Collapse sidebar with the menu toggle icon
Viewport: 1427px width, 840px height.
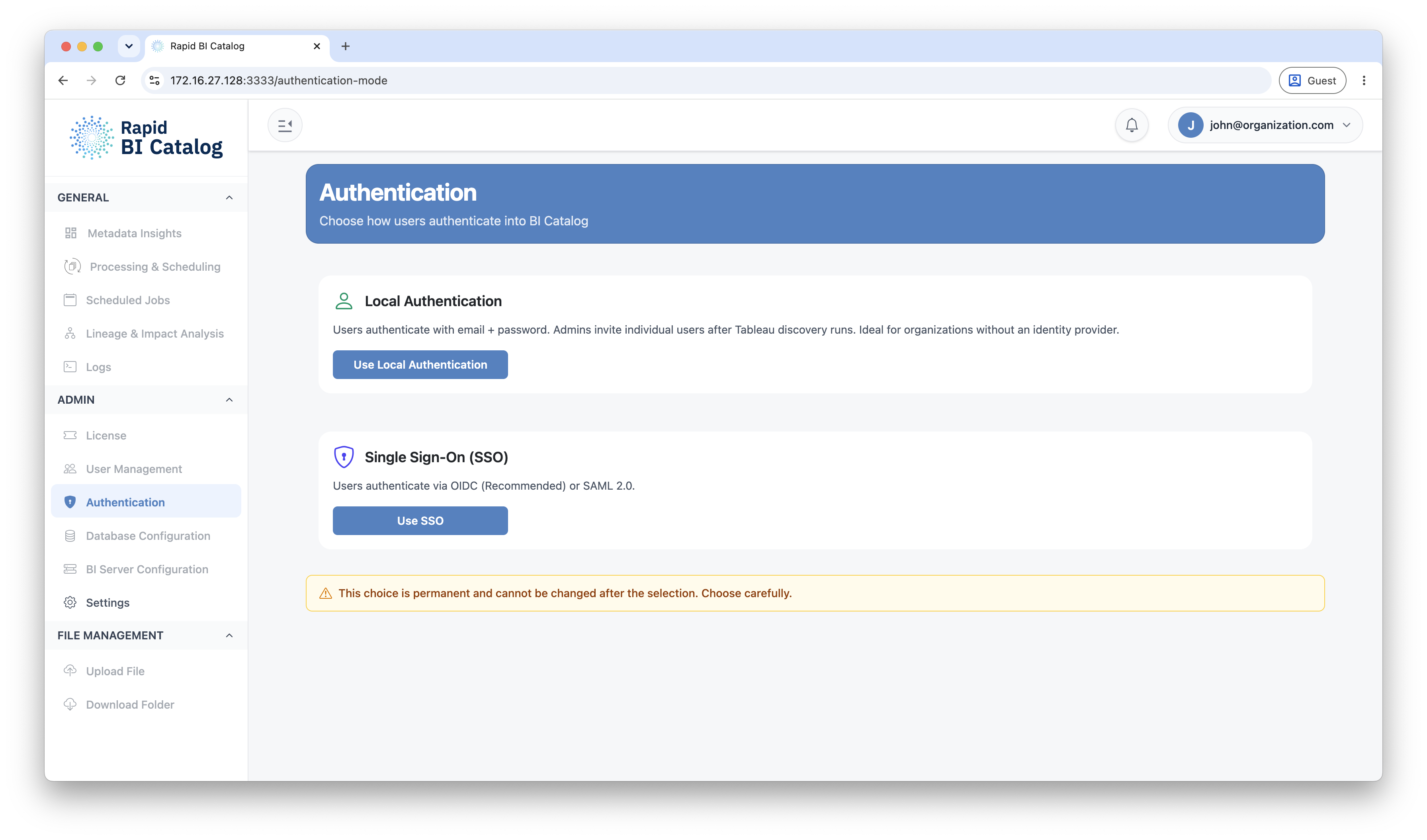[x=285, y=125]
